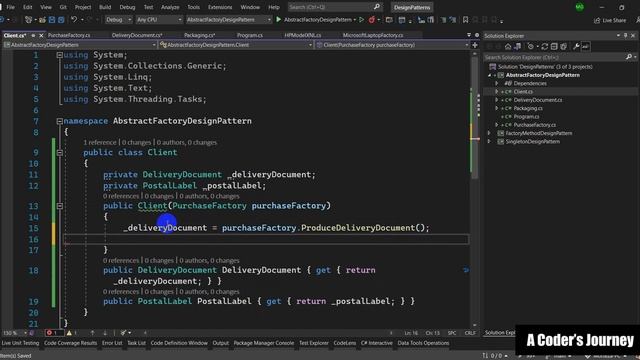Click the search magnifier in Solution Explorer
The image size is (640, 360).
point(629,57)
